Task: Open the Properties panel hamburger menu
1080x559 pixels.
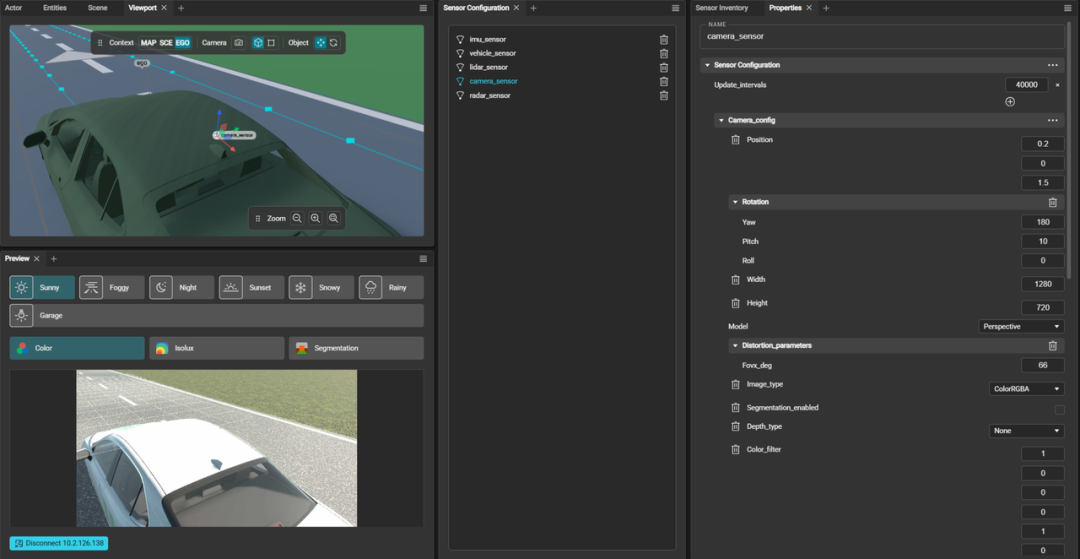Action: pyautogui.click(x=1070, y=8)
